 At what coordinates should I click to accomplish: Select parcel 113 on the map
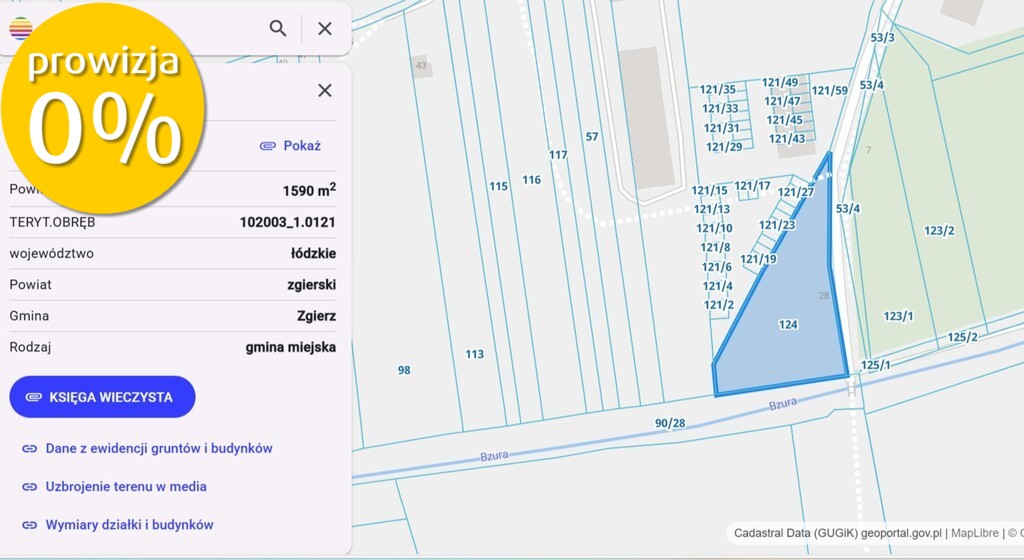point(474,354)
